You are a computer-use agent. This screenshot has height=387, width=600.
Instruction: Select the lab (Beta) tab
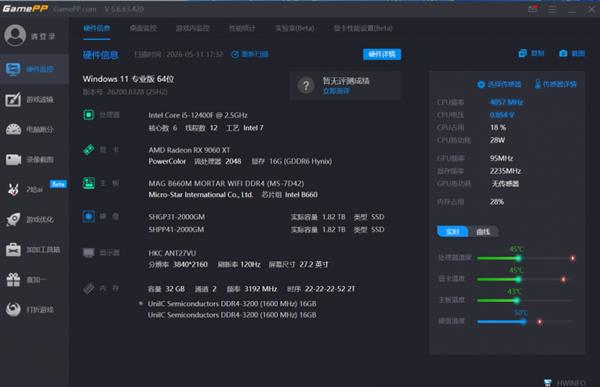[295, 28]
